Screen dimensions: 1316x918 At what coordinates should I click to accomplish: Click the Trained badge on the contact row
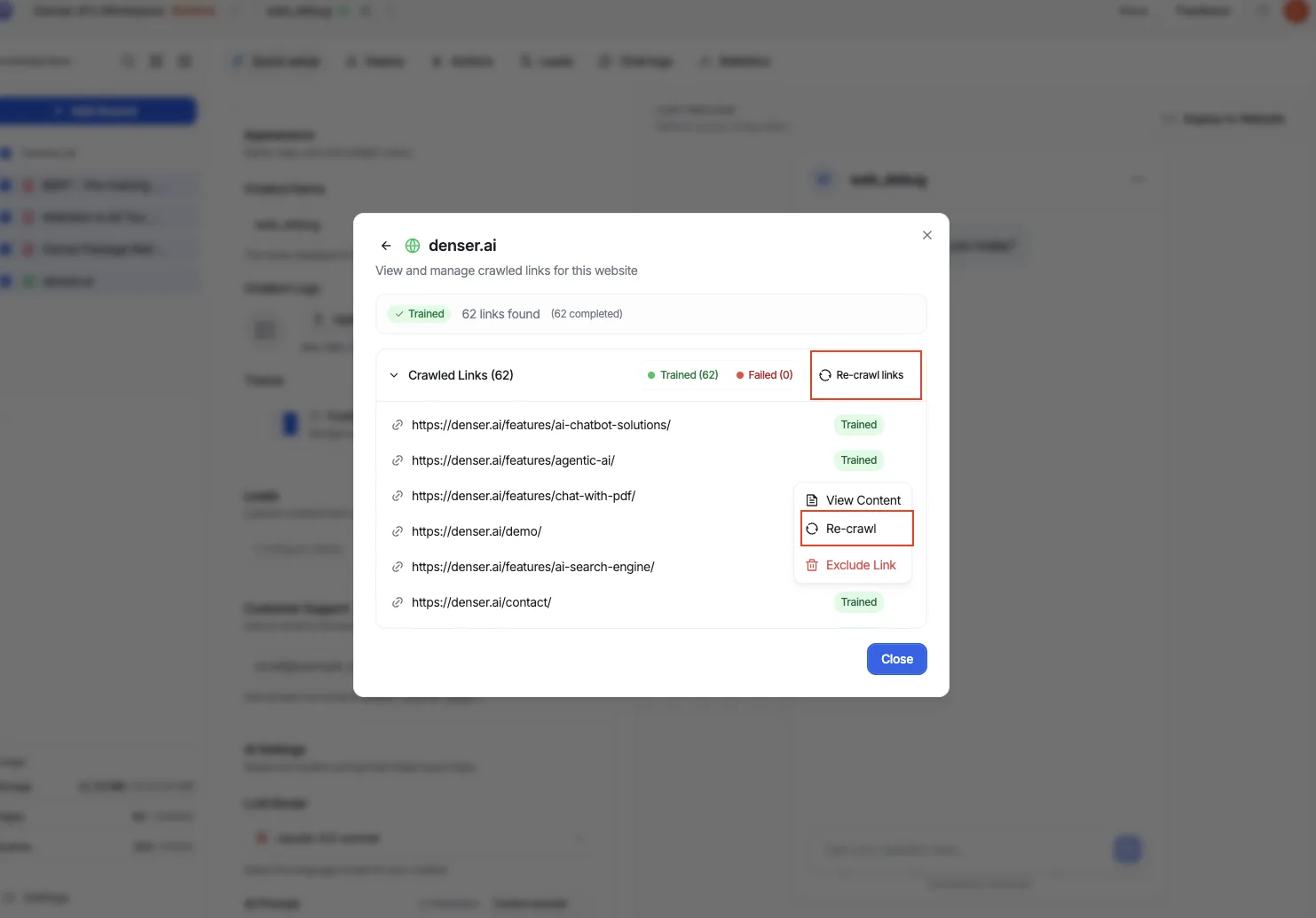(859, 602)
